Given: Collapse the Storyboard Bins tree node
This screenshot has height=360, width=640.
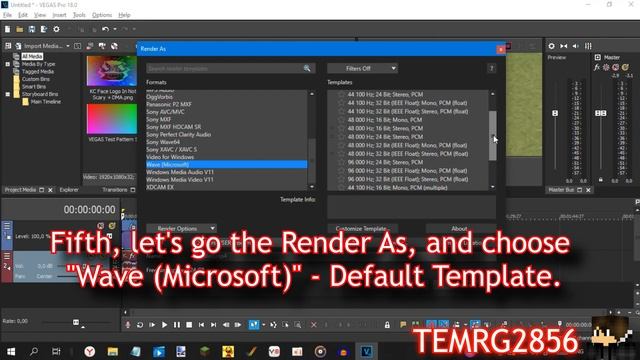Looking at the screenshot, I should pos(7,94).
